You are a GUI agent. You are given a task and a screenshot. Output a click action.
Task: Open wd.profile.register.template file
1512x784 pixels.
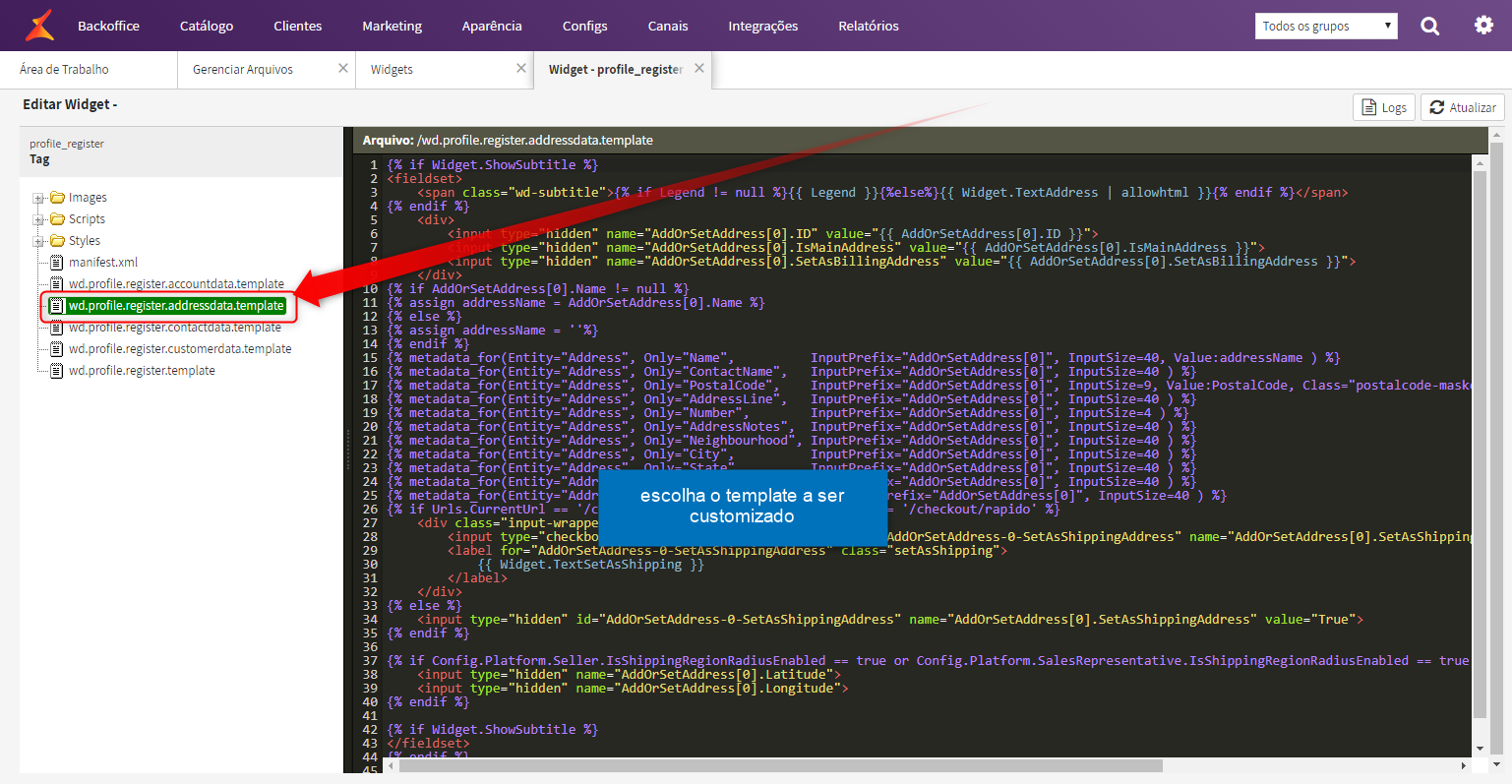click(x=142, y=371)
